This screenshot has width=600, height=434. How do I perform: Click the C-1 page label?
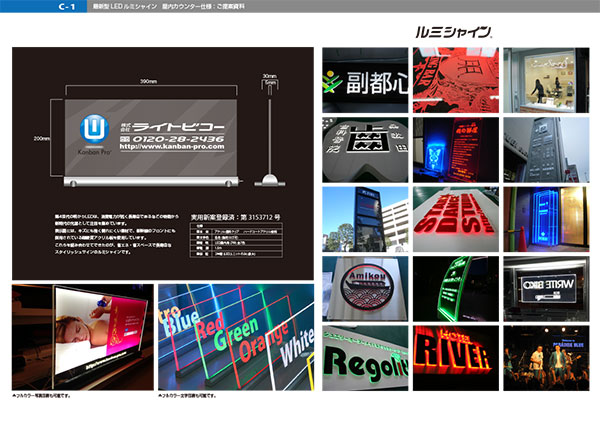(x=67, y=7)
